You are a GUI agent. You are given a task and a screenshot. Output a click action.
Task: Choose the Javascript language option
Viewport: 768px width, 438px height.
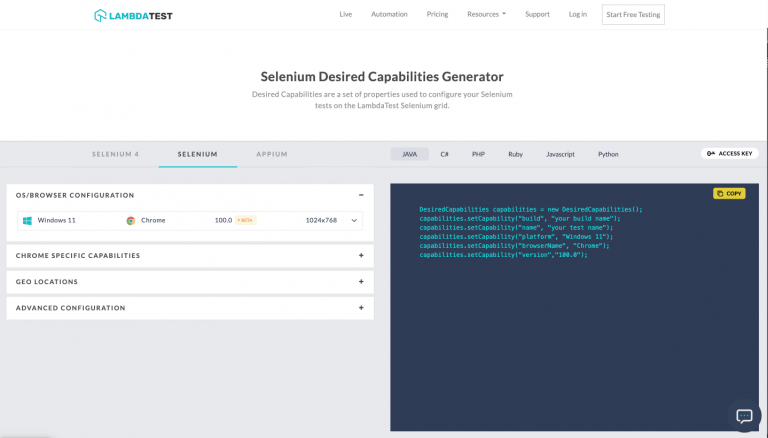(560, 154)
